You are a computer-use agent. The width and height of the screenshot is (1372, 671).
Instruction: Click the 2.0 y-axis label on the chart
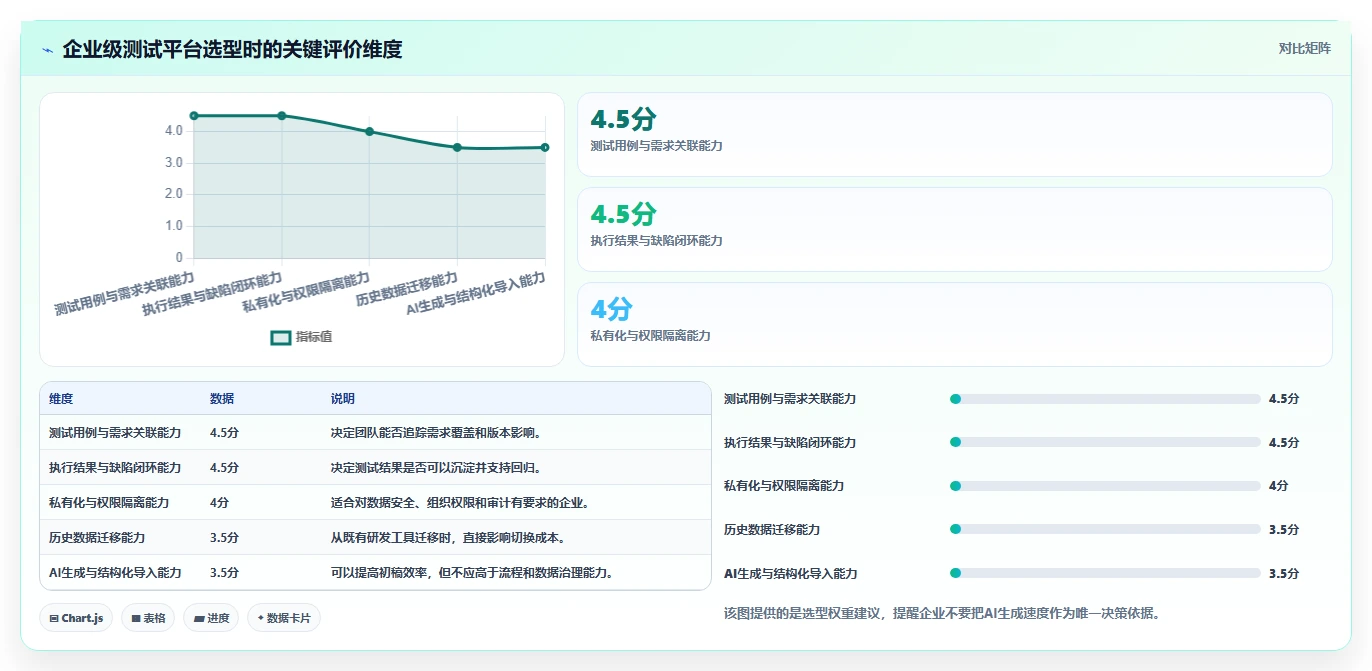click(x=173, y=194)
